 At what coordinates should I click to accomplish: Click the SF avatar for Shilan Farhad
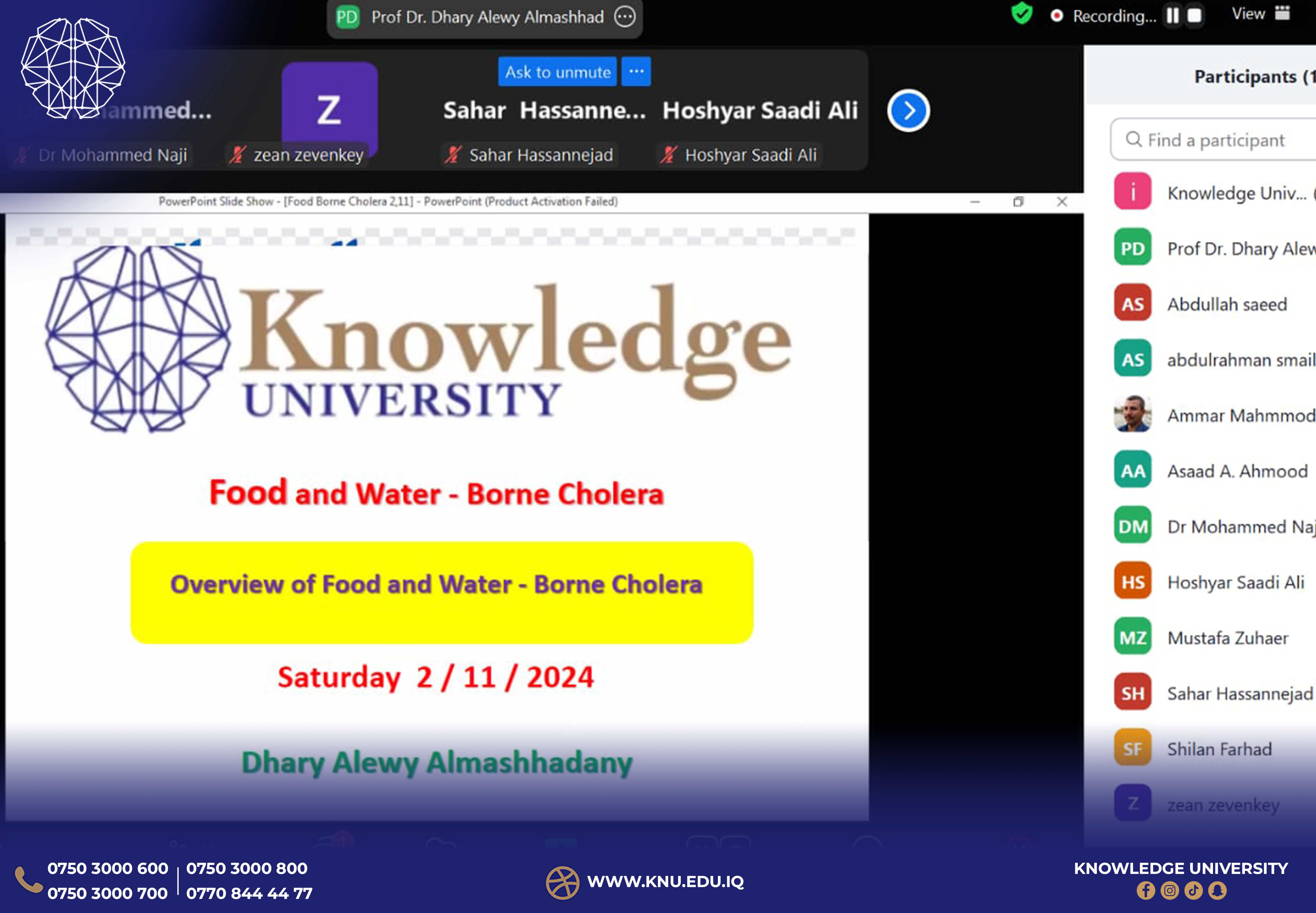tap(1132, 748)
